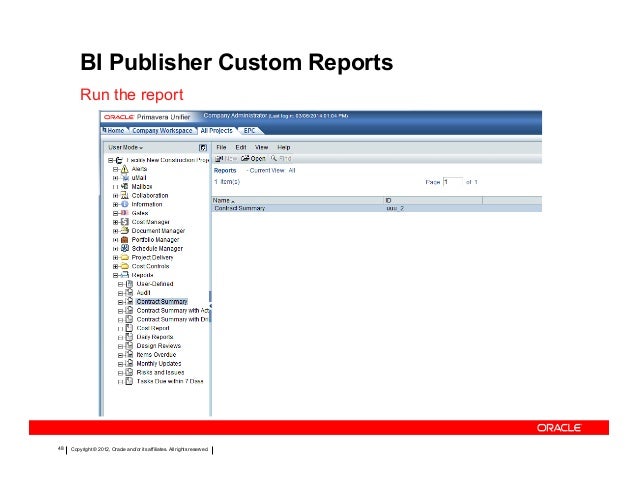This screenshot has height=493, width=638.
Task: Expand the Document Manager tree node
Action: pos(116,231)
